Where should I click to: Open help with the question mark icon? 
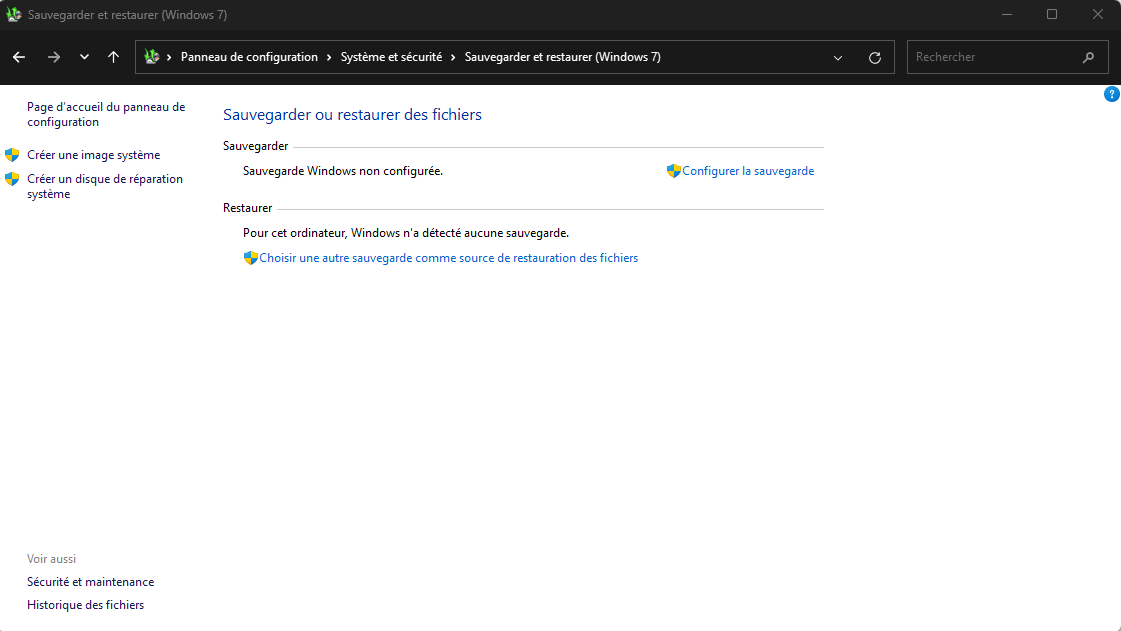click(x=1112, y=94)
